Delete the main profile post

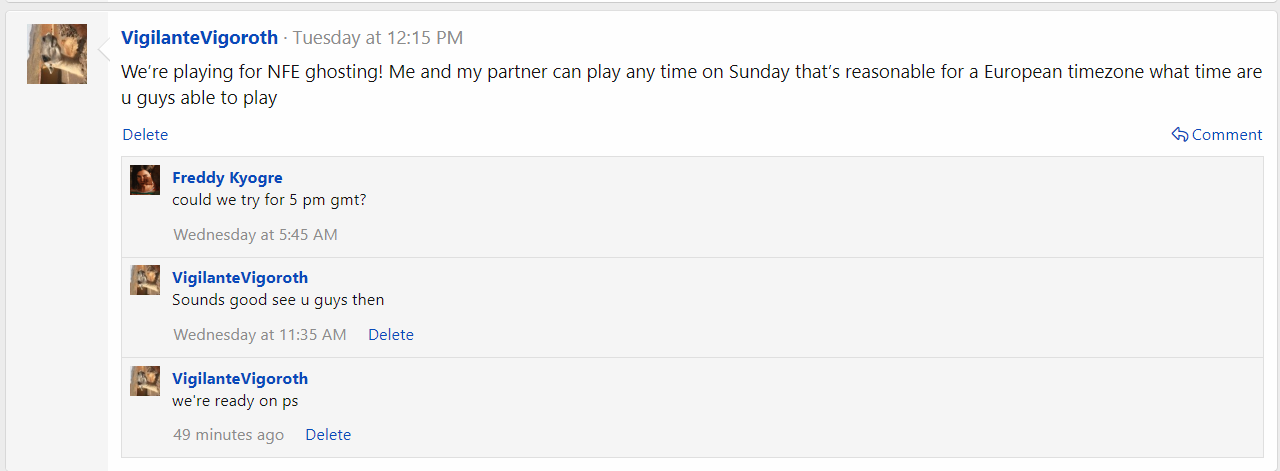[x=145, y=135]
